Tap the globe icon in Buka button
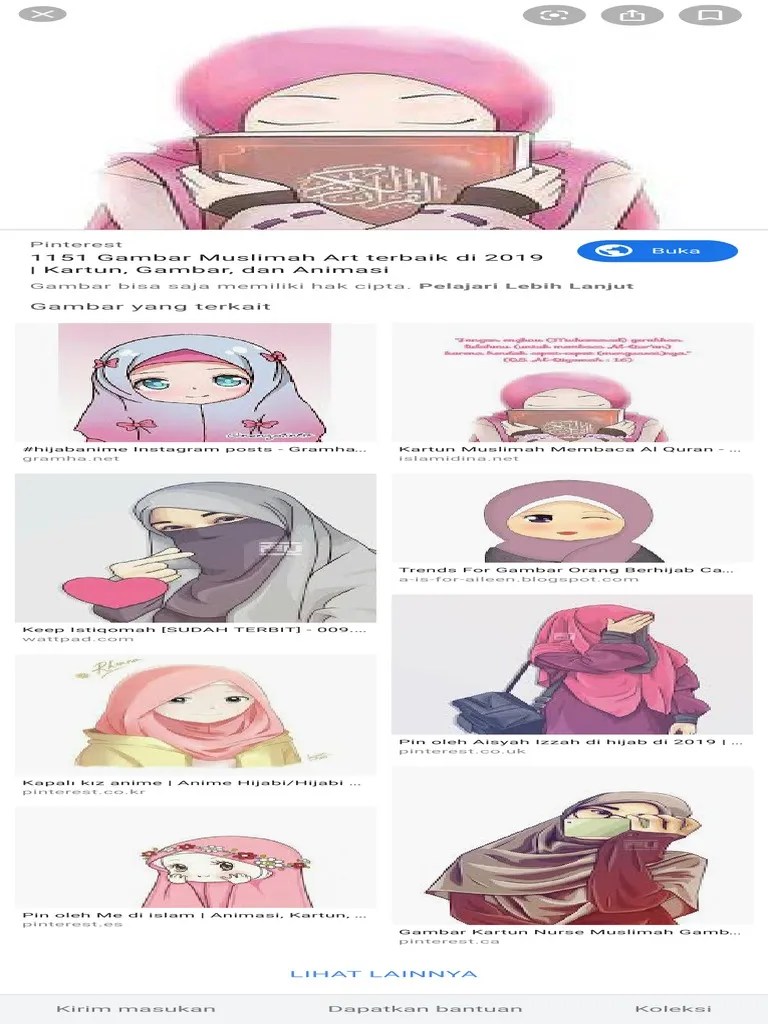This screenshot has width=768, height=1024. click(x=613, y=251)
